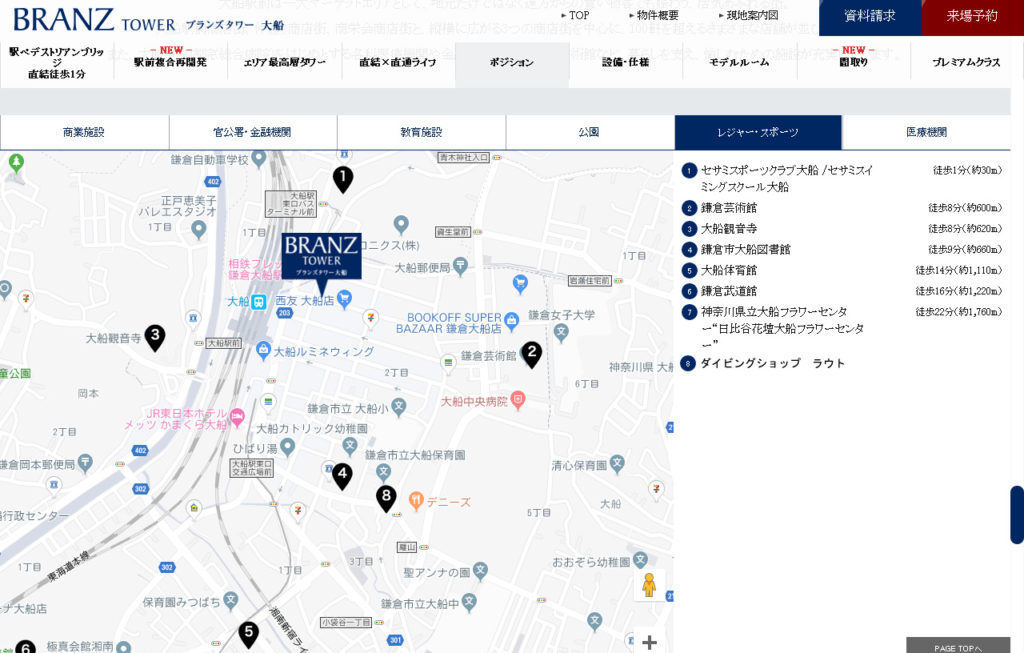Image resolution: width=1024 pixels, height=653 pixels.
Task: Select 鎌倉芸術館 list entry
Action: coord(842,208)
